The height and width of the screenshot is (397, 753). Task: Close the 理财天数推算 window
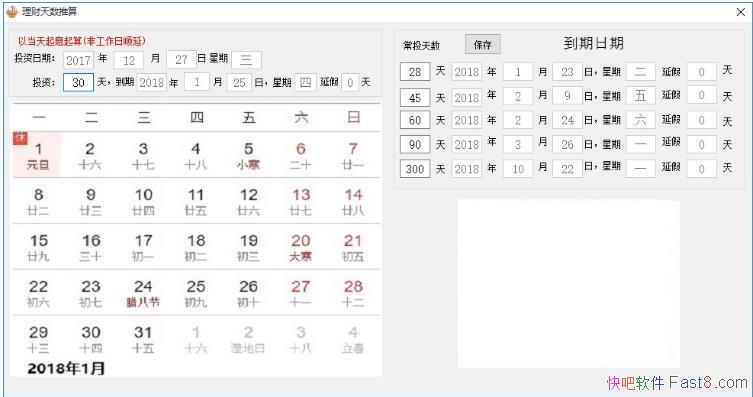741,12
